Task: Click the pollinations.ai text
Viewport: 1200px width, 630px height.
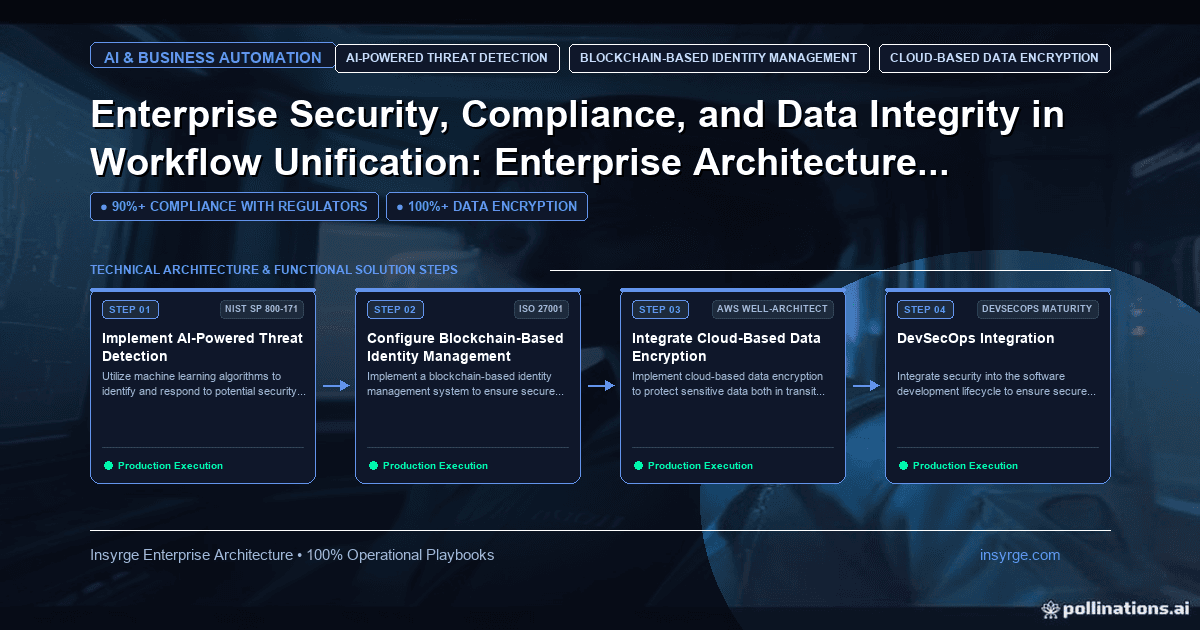Action: point(1124,608)
